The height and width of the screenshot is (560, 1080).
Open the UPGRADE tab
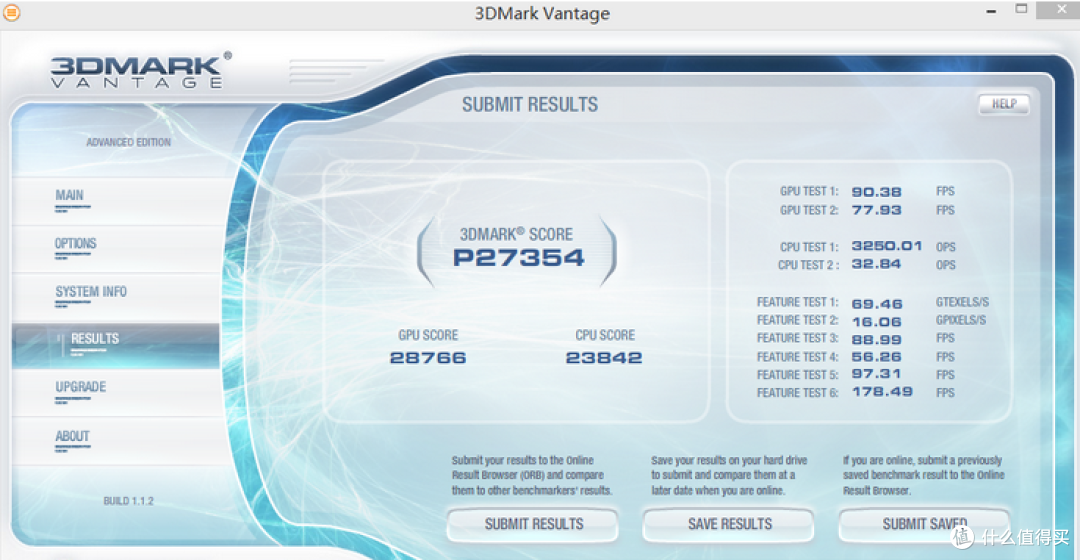(x=116, y=393)
